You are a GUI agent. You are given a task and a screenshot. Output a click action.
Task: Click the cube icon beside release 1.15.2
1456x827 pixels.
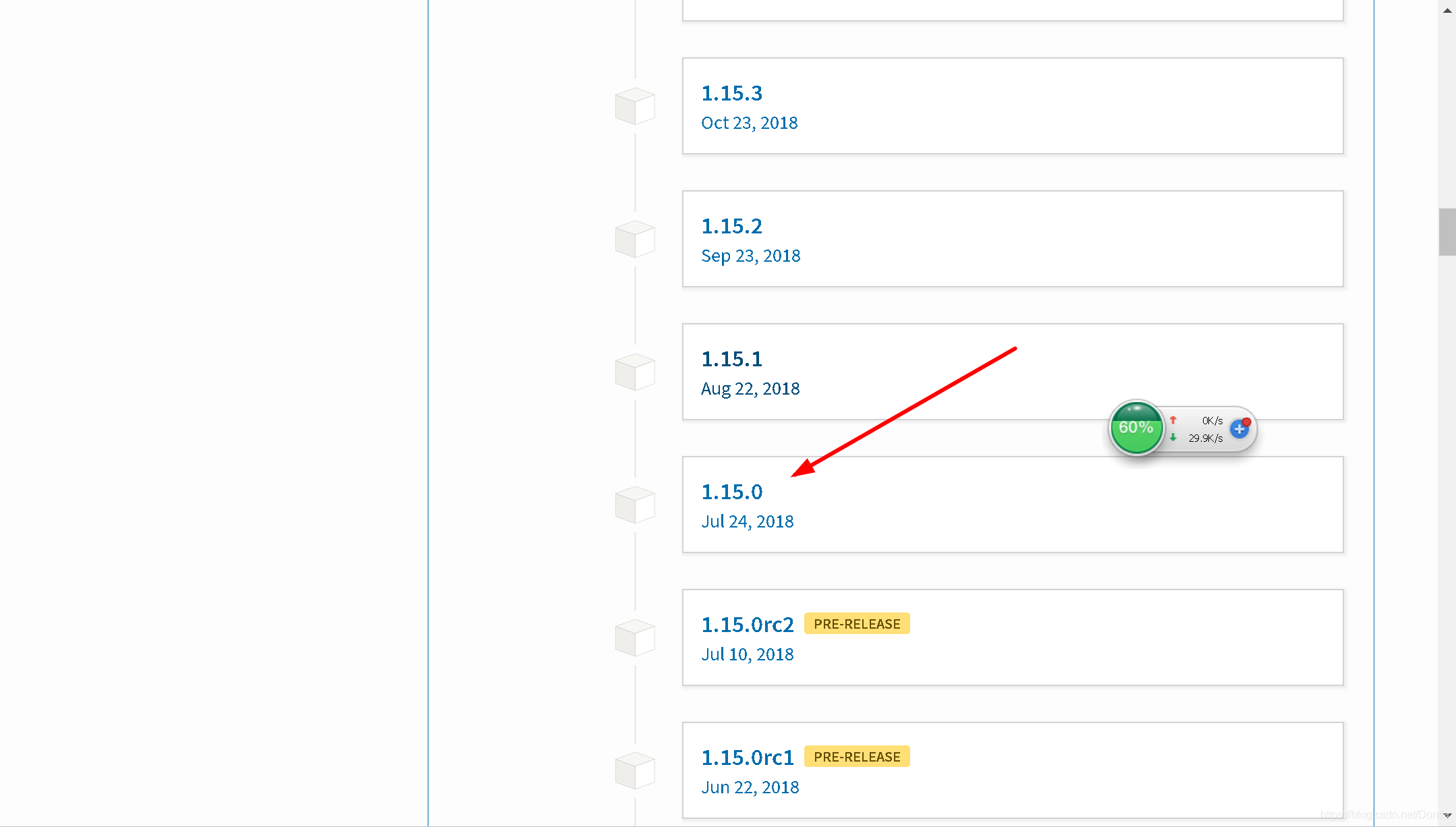[x=635, y=239]
